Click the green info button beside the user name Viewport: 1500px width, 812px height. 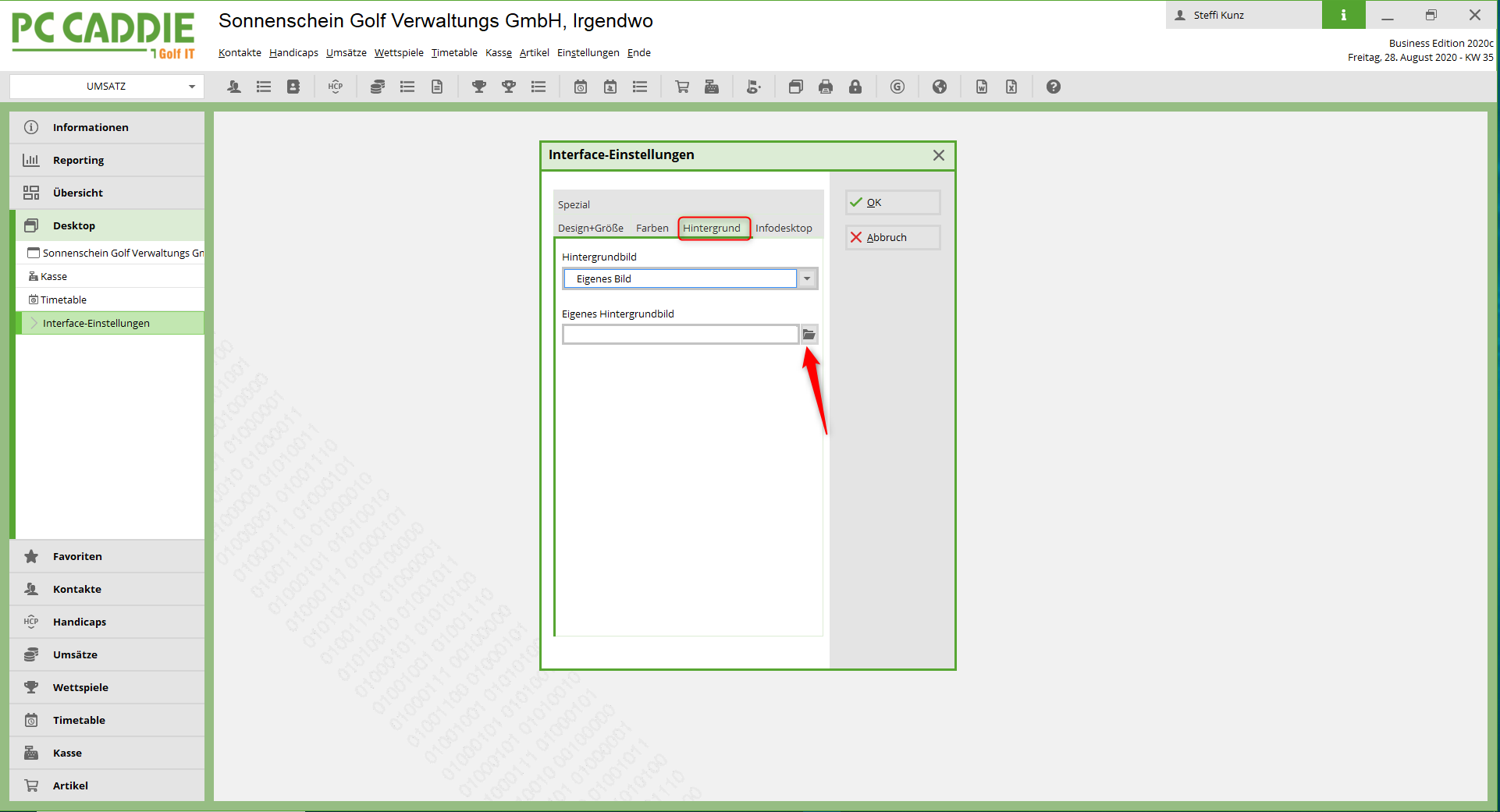[1343, 15]
